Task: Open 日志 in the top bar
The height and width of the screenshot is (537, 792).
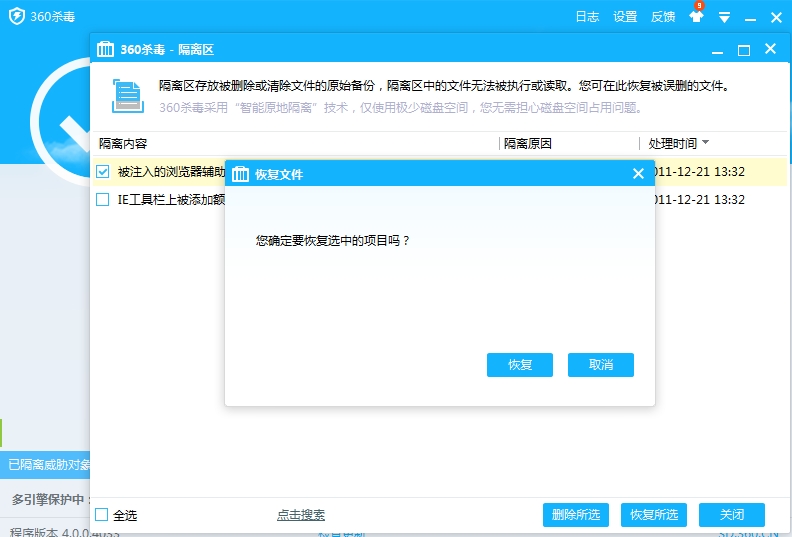Action: point(587,17)
